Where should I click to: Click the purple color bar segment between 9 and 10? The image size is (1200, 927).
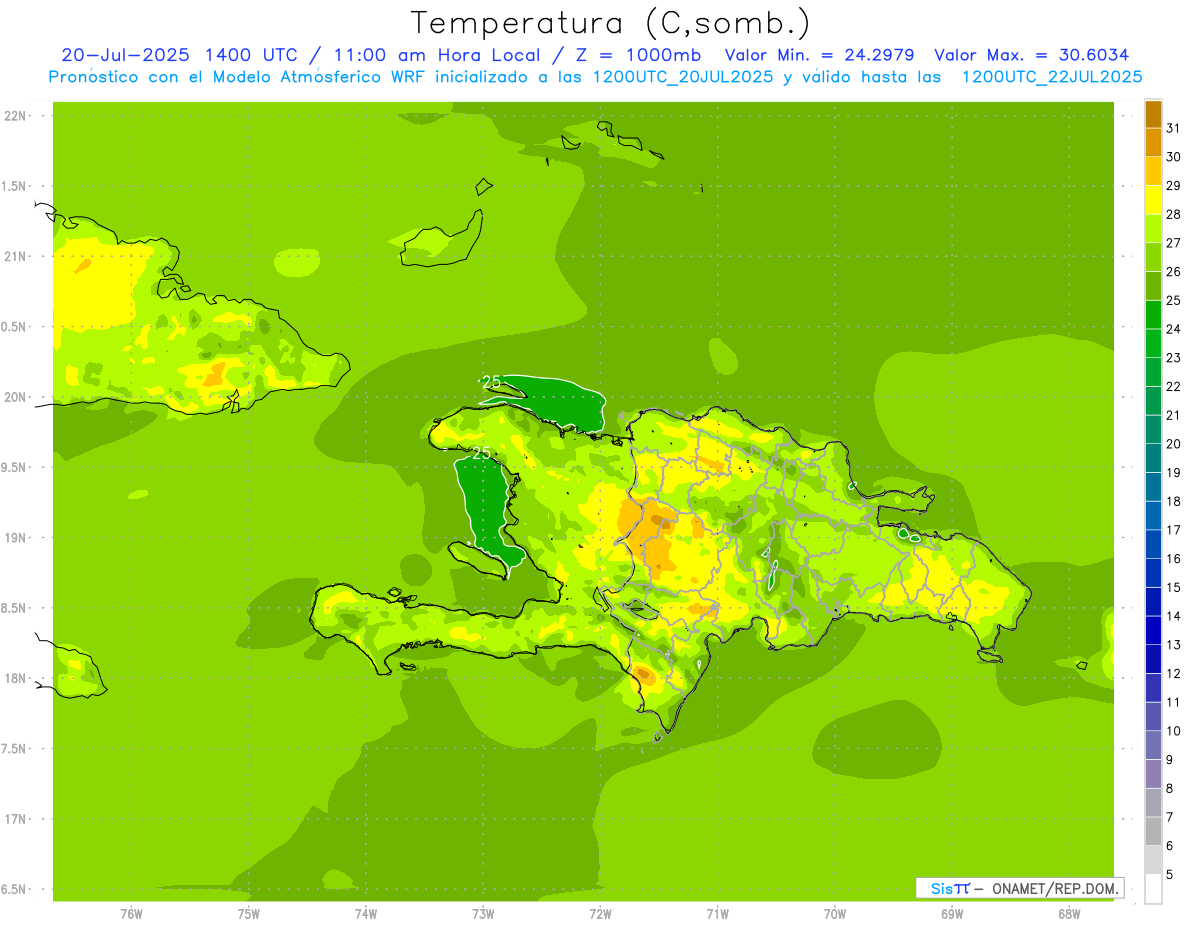(x=1153, y=745)
